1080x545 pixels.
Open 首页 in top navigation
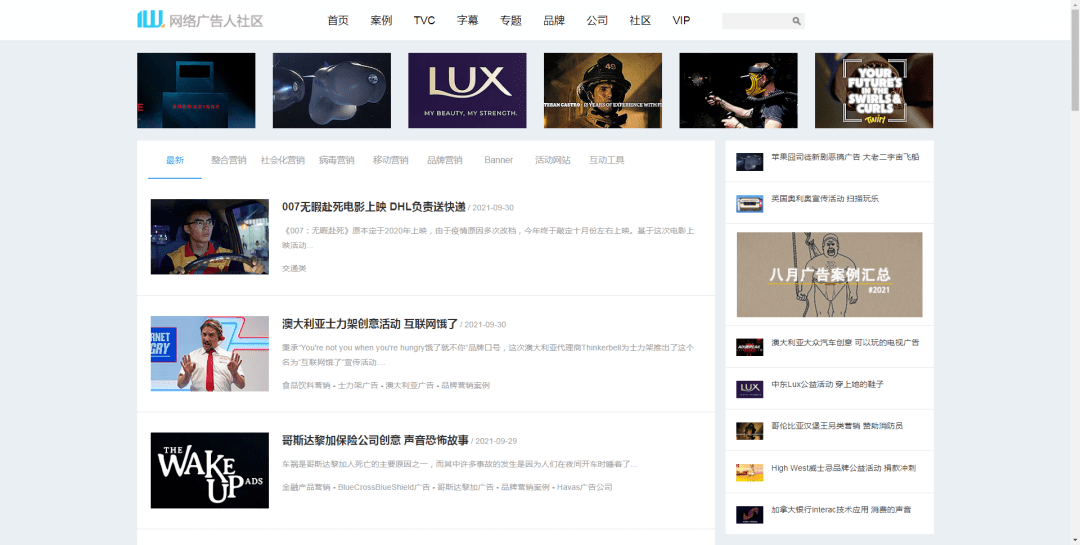338,21
